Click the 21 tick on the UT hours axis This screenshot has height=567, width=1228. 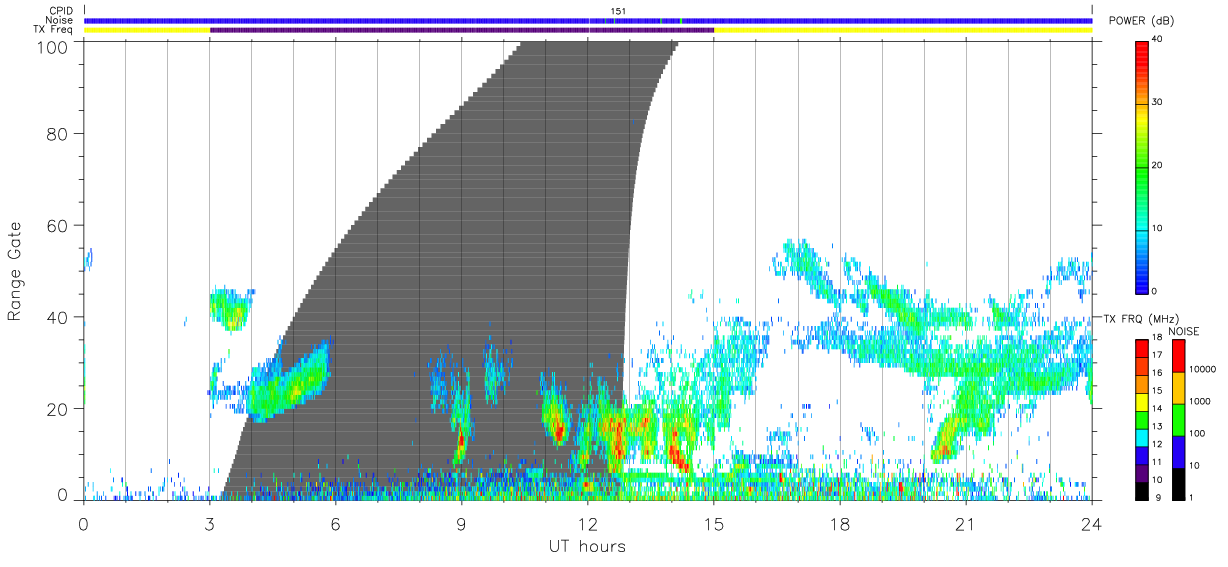[x=966, y=523]
